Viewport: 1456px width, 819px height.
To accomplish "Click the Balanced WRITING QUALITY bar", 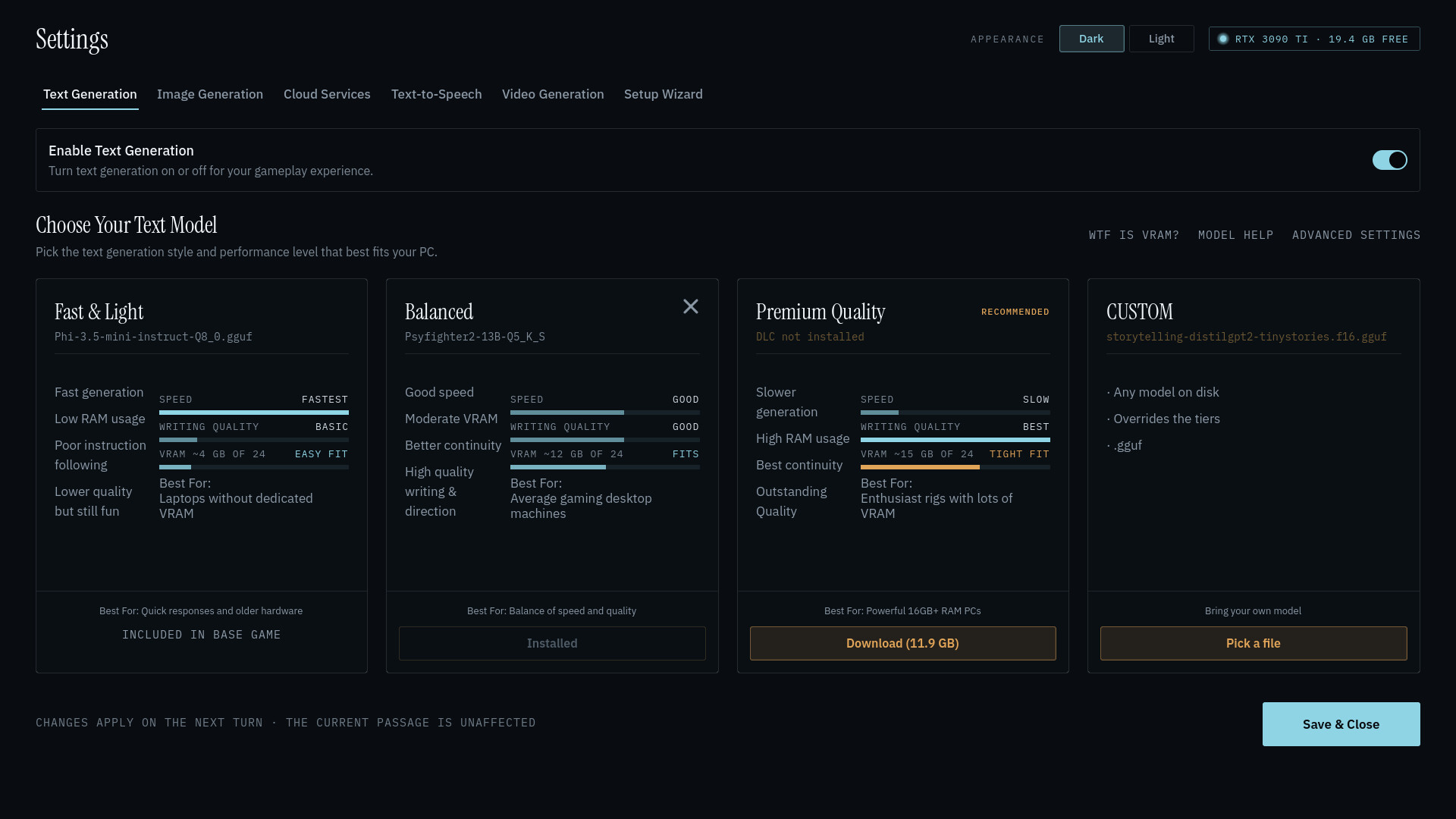I will click(x=605, y=440).
